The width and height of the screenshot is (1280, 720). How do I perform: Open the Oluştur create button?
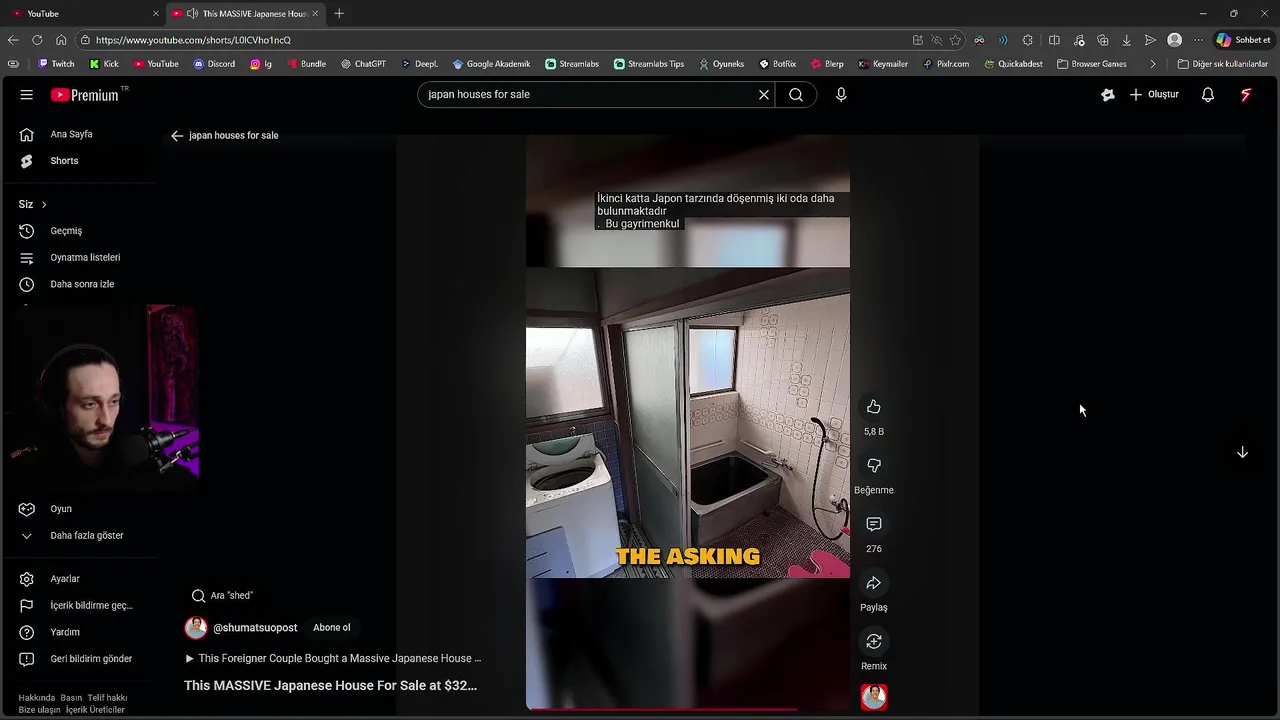coord(1154,95)
